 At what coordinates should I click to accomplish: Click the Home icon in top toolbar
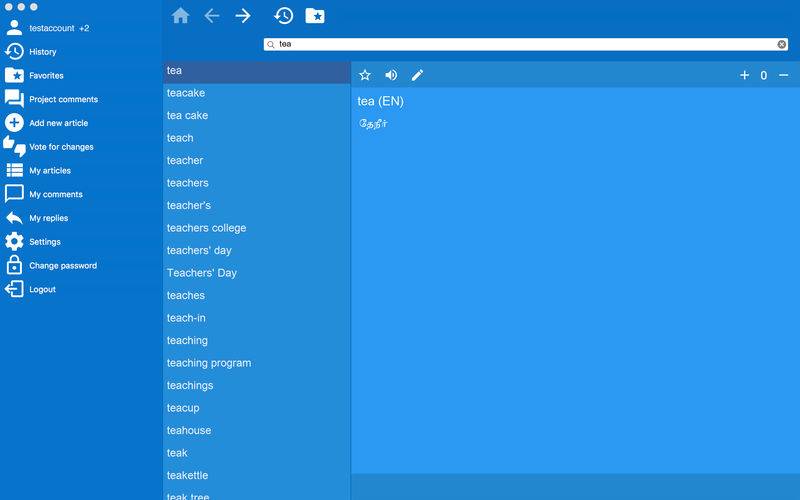[180, 16]
